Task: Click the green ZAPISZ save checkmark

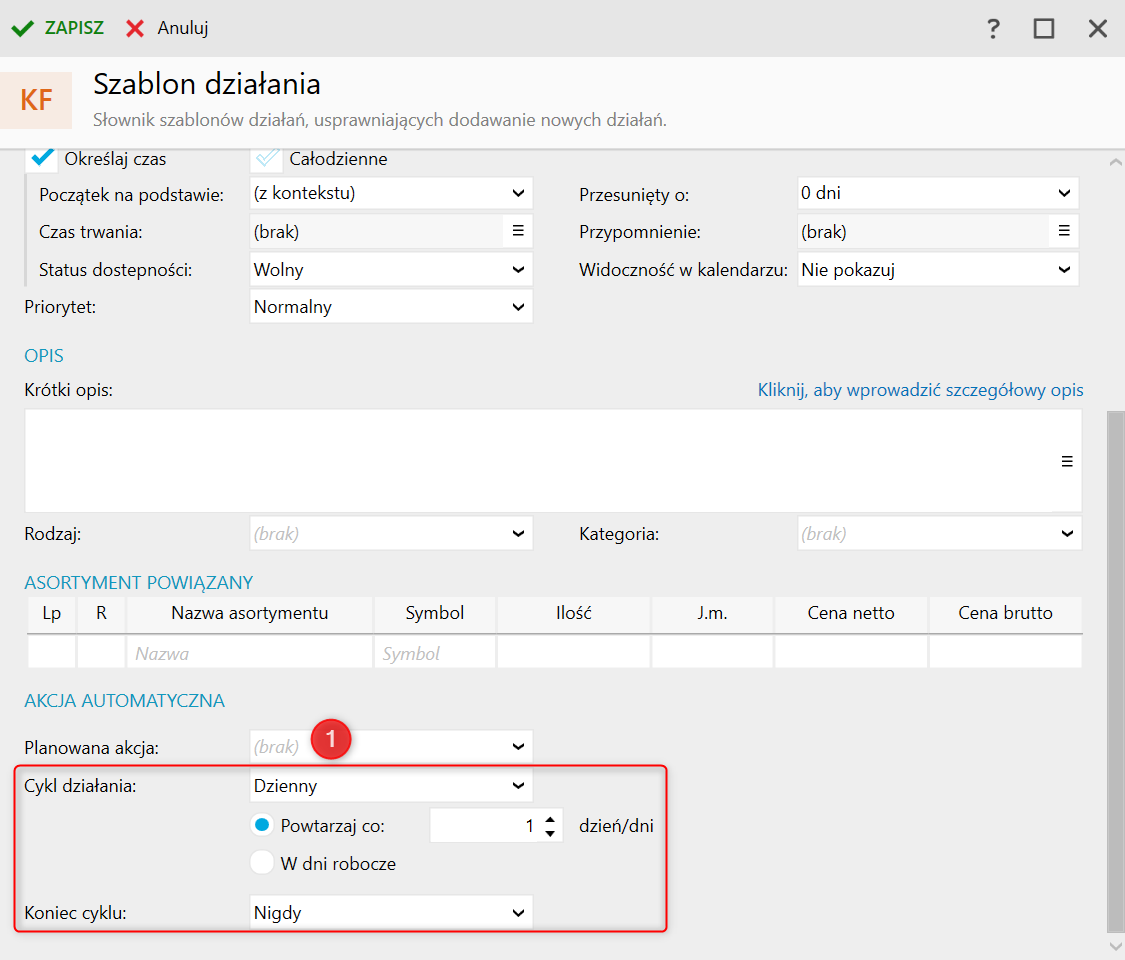Action: coord(21,28)
